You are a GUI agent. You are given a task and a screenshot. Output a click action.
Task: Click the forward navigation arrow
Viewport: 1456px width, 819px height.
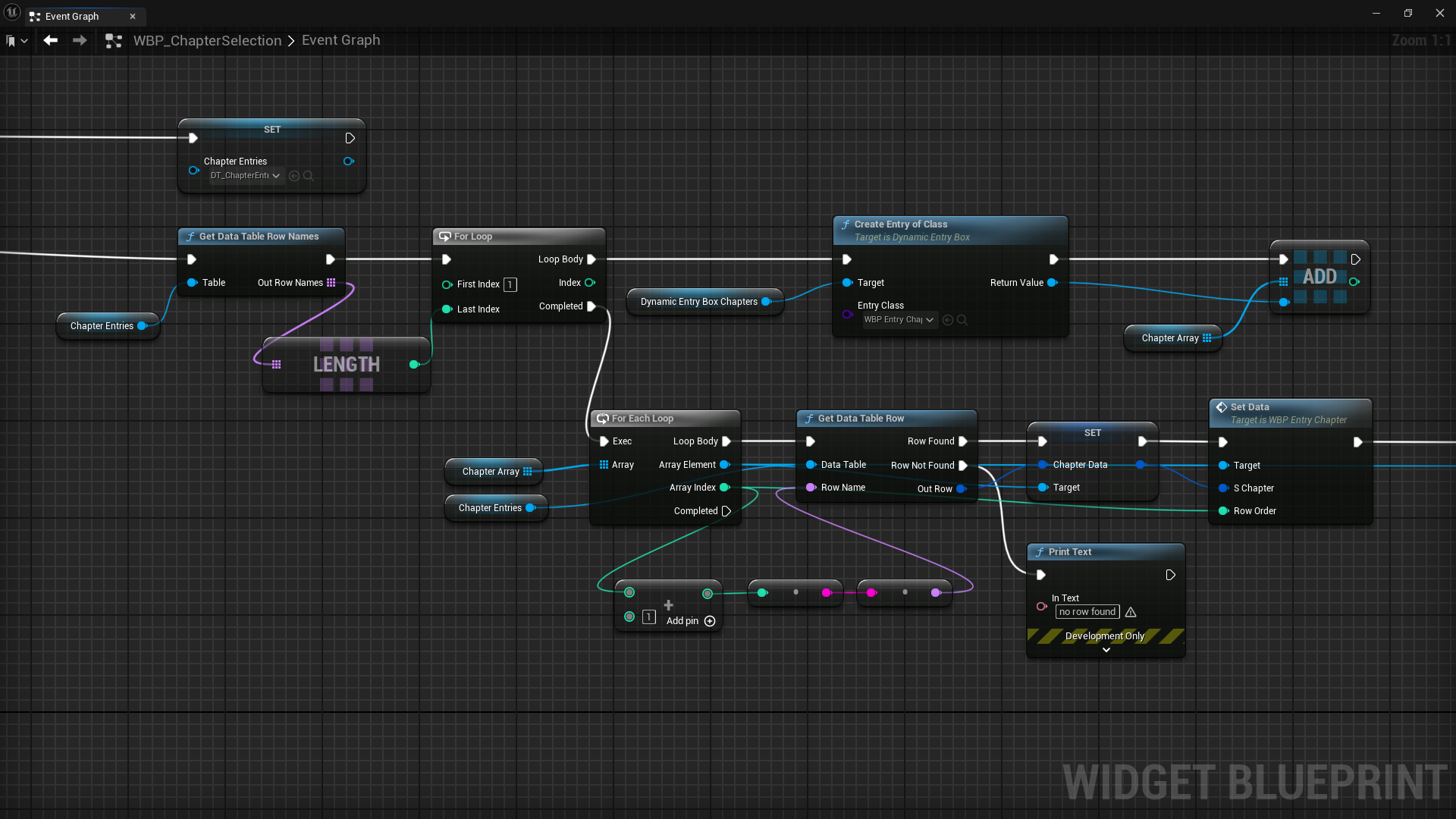pyautogui.click(x=80, y=40)
